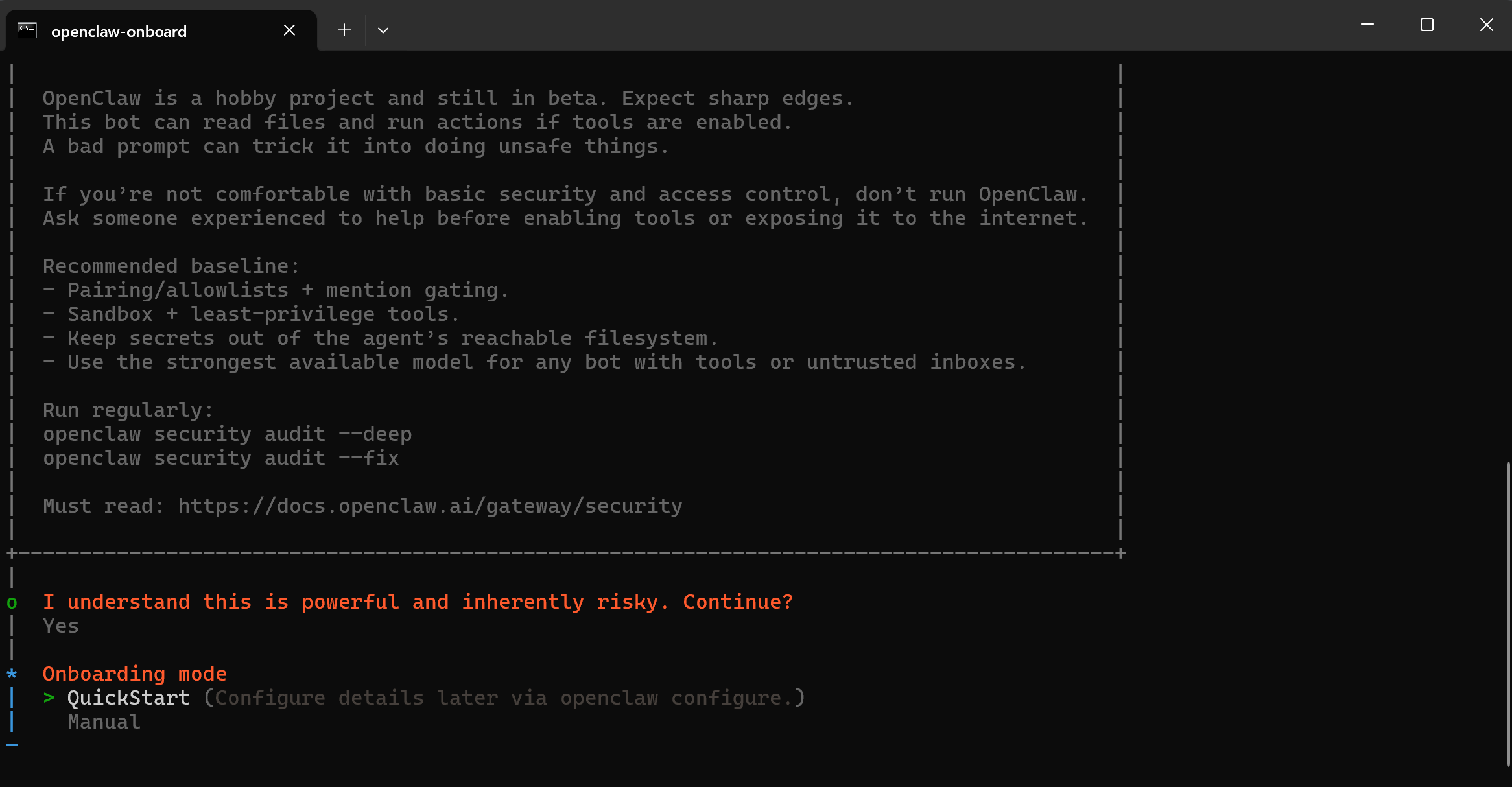Viewport: 1512px width, 787px height.
Task: Click the green arrow beside QuickStart
Action: click(x=49, y=698)
